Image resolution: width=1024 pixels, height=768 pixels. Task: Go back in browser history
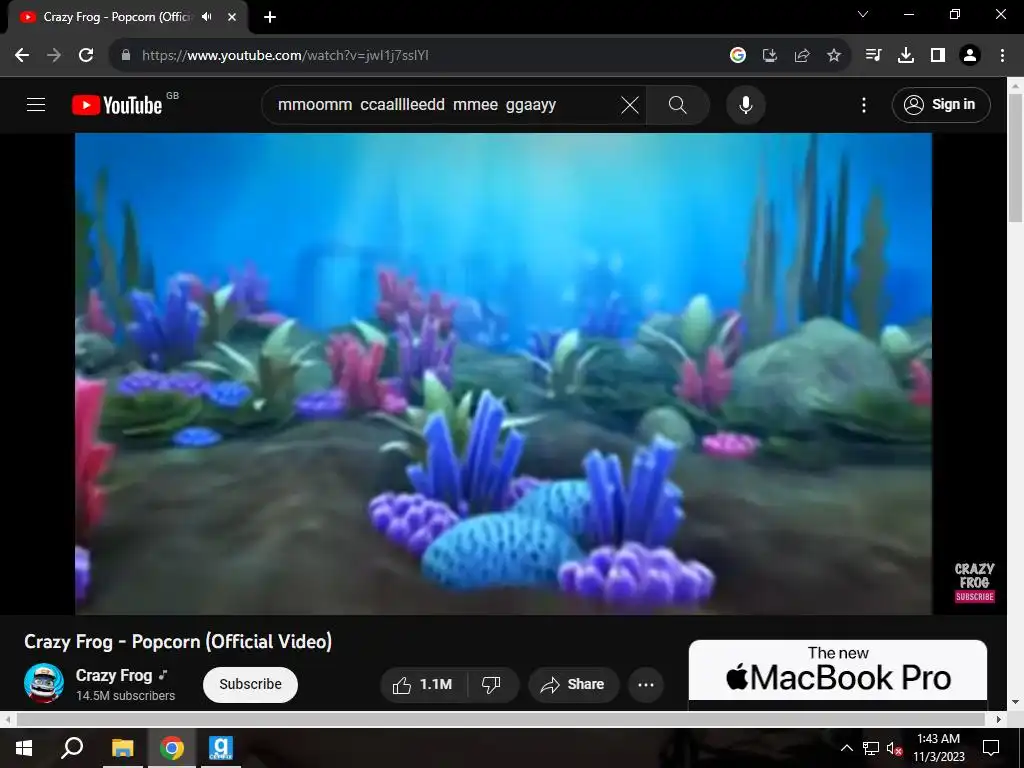[x=22, y=56]
